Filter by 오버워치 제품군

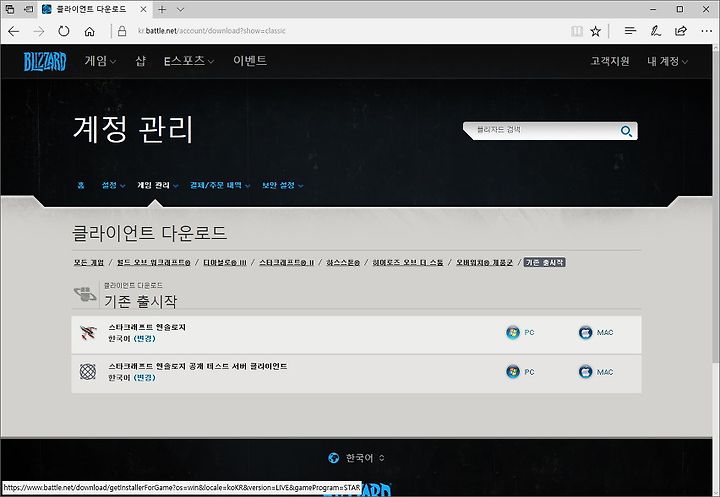click(x=484, y=263)
